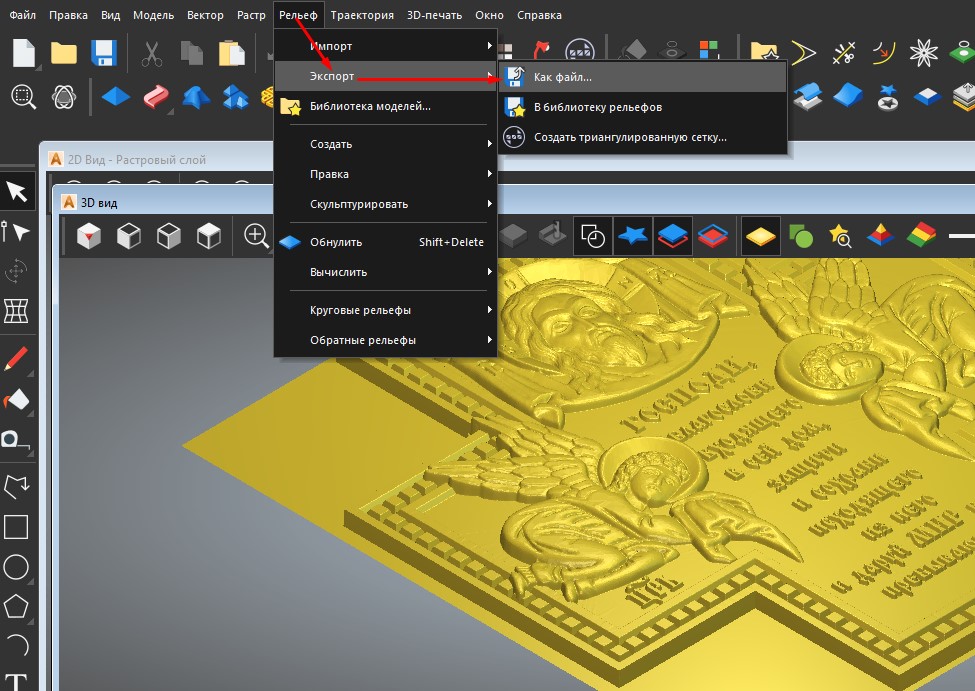This screenshot has width=975, height=691.
Task: Create a new file with the blank page icon
Action: pos(24,53)
